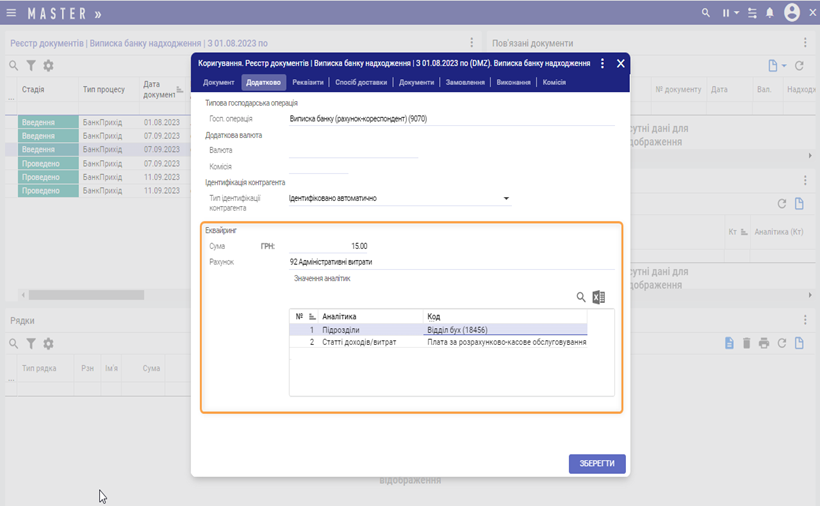Viewport: 820px width, 506px height.
Task: Open the Спосіб доставки tab
Action: pyautogui.click(x=362, y=82)
